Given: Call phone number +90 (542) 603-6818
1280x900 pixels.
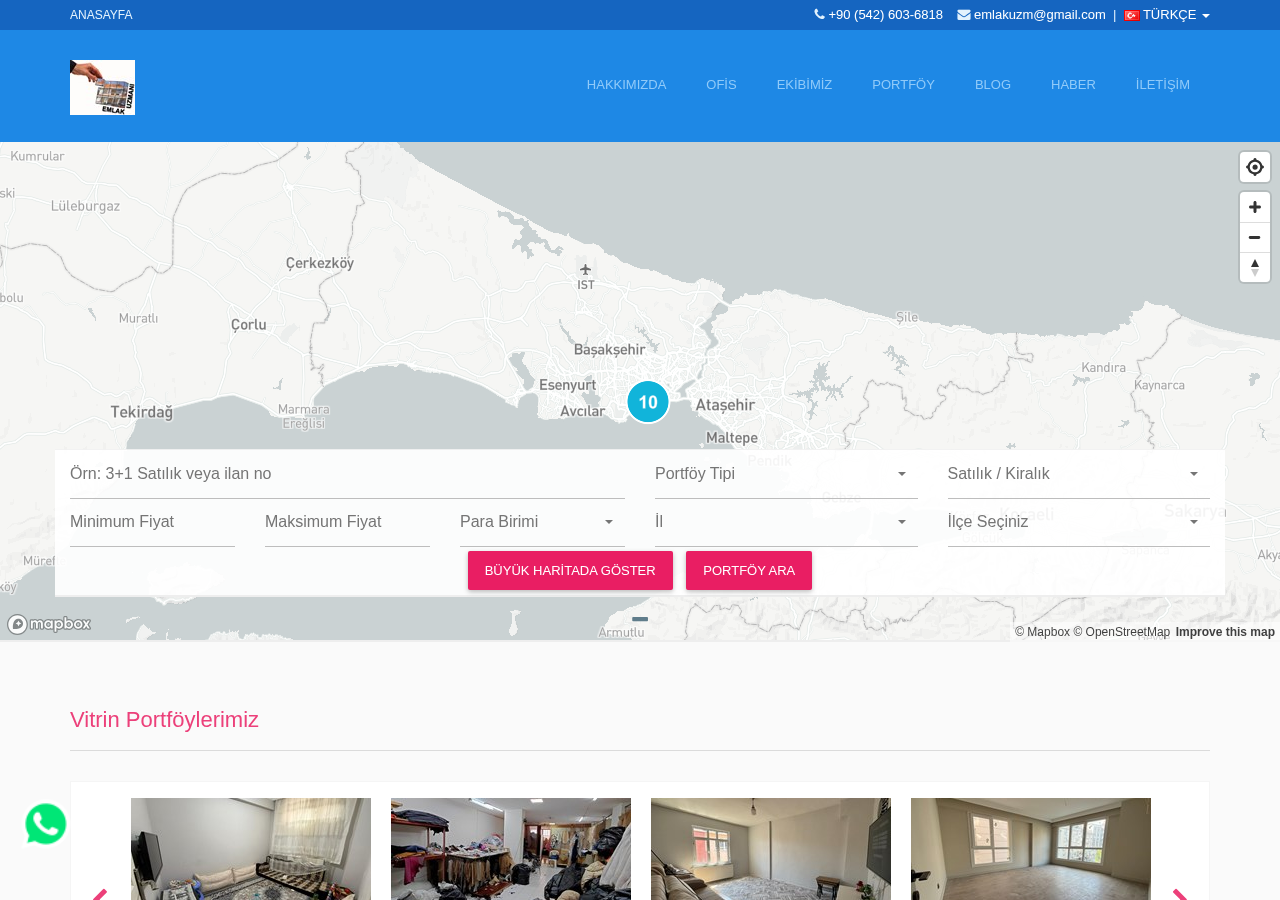Looking at the screenshot, I should pos(885,15).
